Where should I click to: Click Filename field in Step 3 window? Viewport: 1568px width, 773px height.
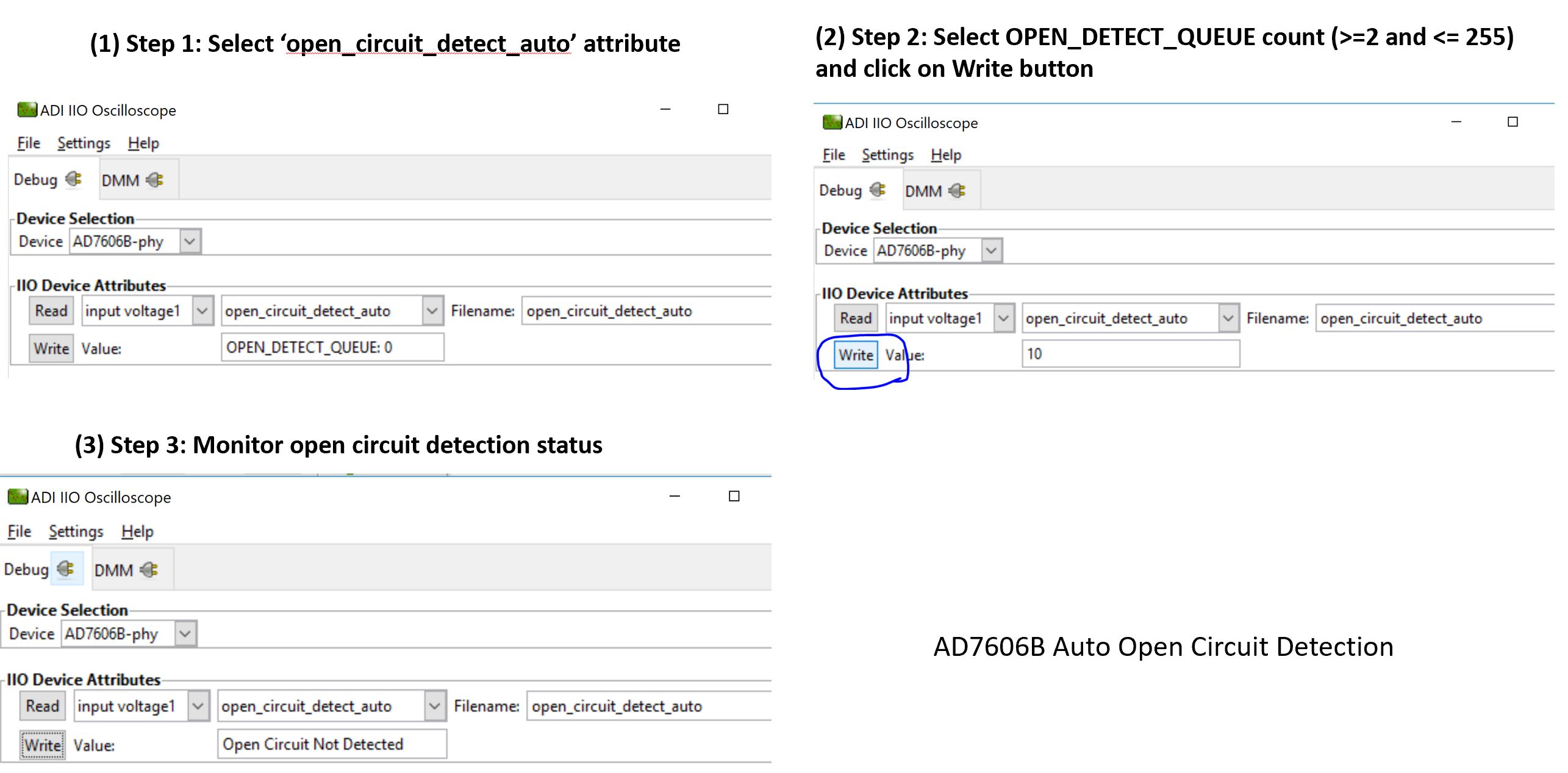[649, 706]
